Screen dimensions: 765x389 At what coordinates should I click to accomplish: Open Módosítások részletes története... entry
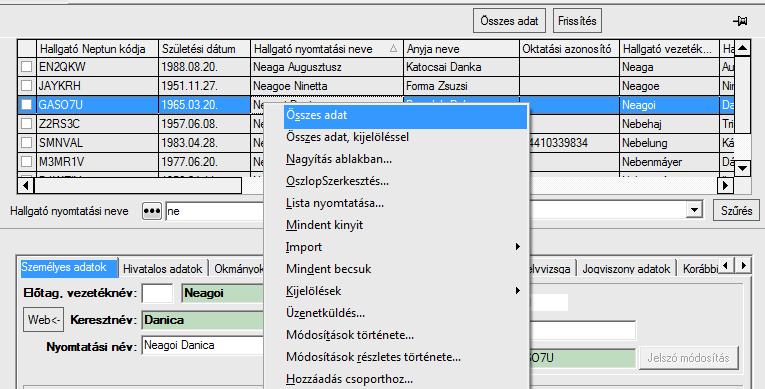pos(405,357)
